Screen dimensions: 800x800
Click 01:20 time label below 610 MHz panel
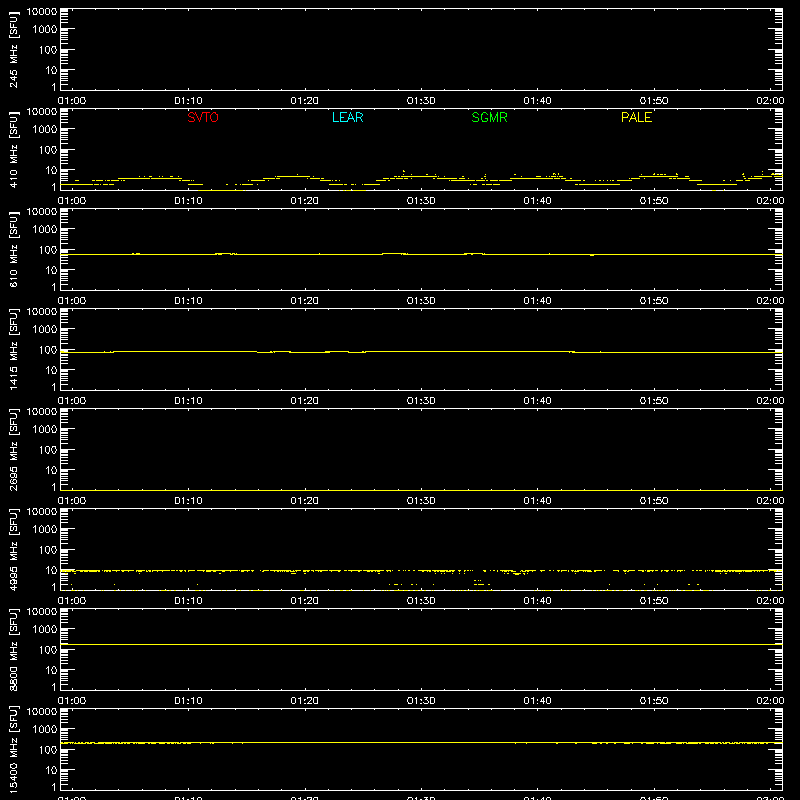click(305, 301)
